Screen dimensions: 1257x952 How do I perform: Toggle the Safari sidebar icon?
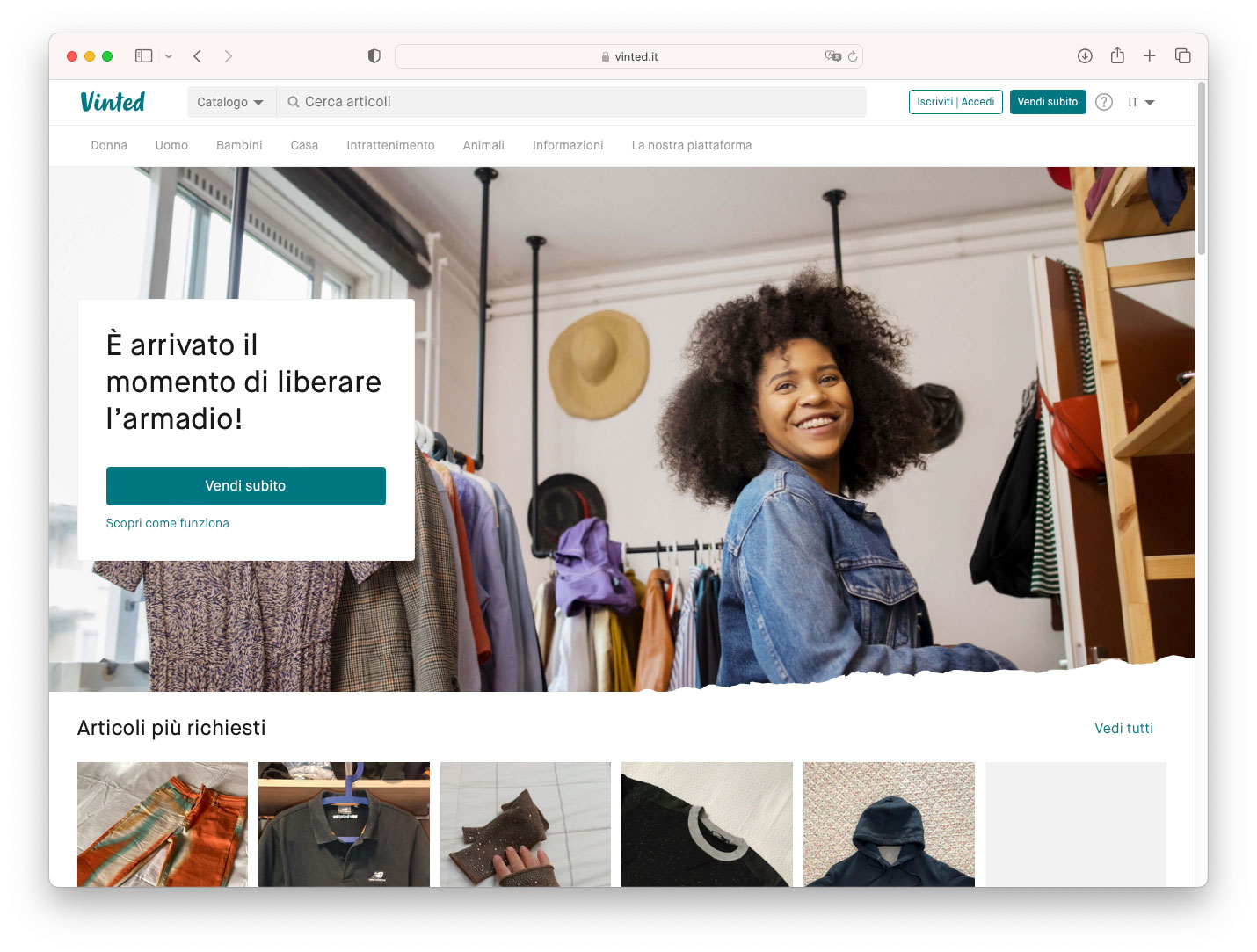[x=144, y=56]
